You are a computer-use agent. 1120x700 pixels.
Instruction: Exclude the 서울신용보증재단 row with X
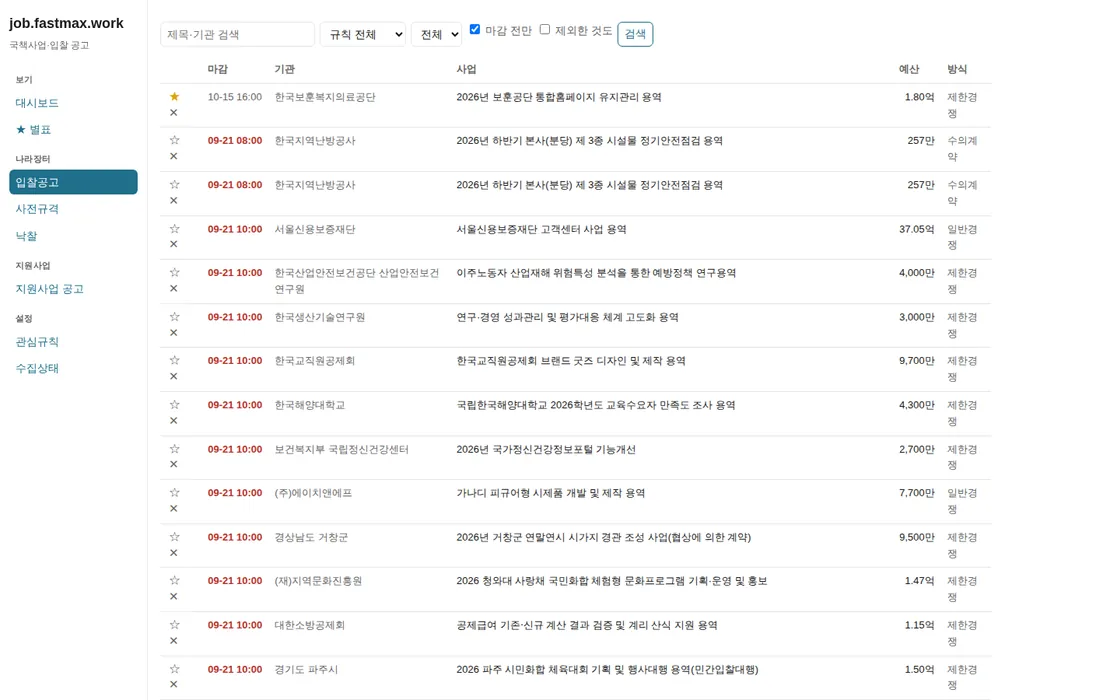click(174, 244)
